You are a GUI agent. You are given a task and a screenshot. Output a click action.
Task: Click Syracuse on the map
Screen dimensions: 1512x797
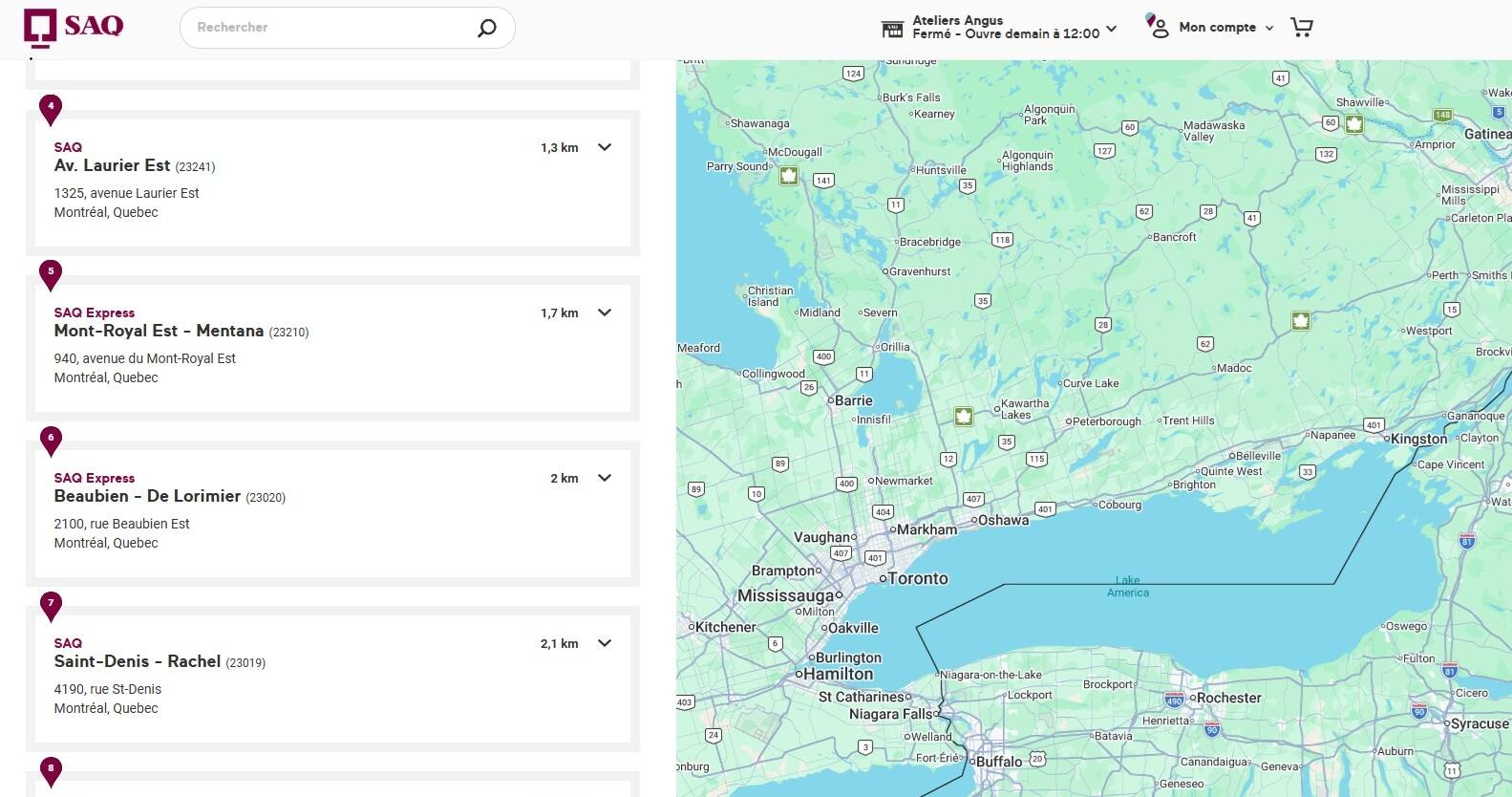click(1480, 723)
